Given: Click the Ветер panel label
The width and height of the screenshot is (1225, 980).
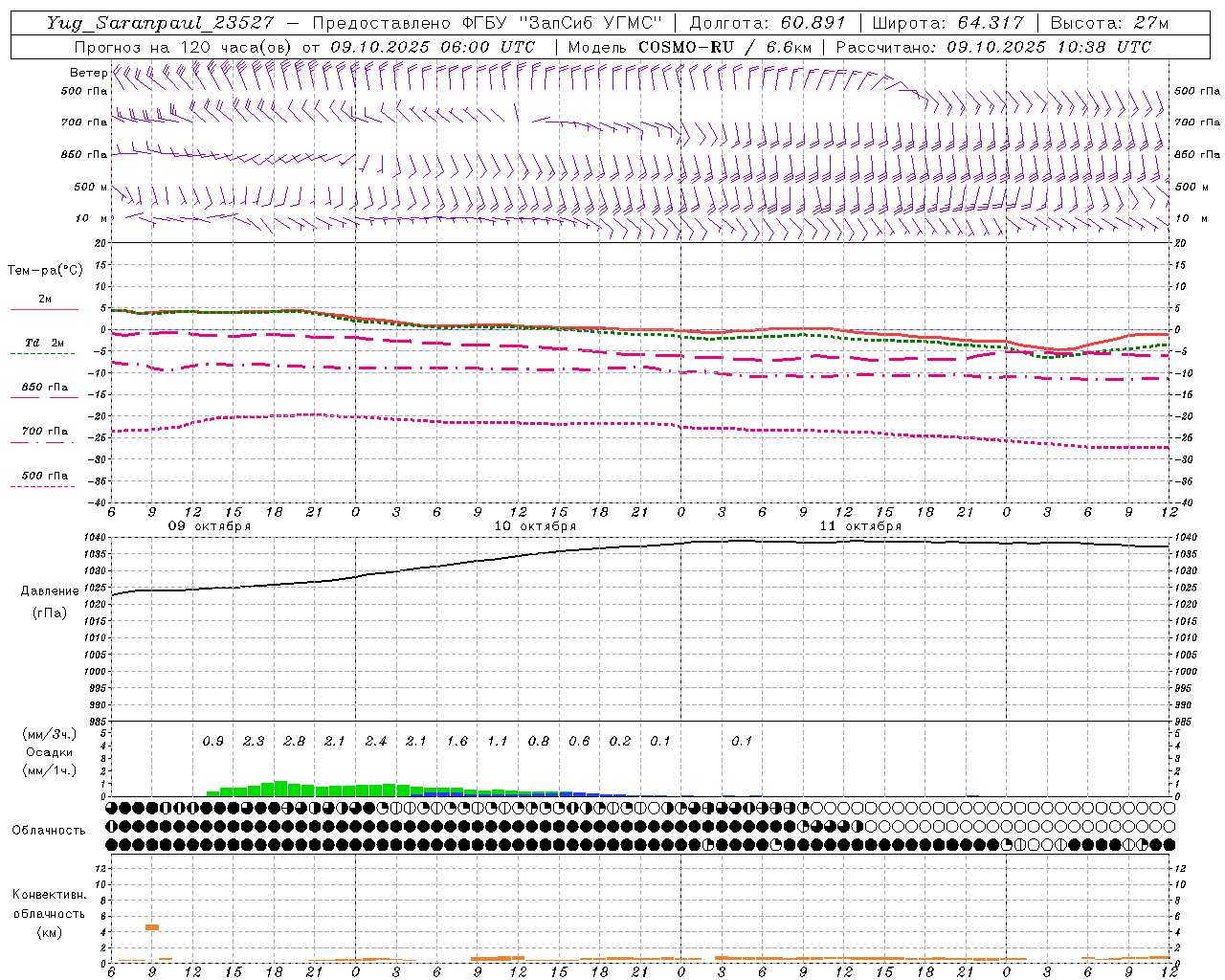Looking at the screenshot, I should [89, 73].
